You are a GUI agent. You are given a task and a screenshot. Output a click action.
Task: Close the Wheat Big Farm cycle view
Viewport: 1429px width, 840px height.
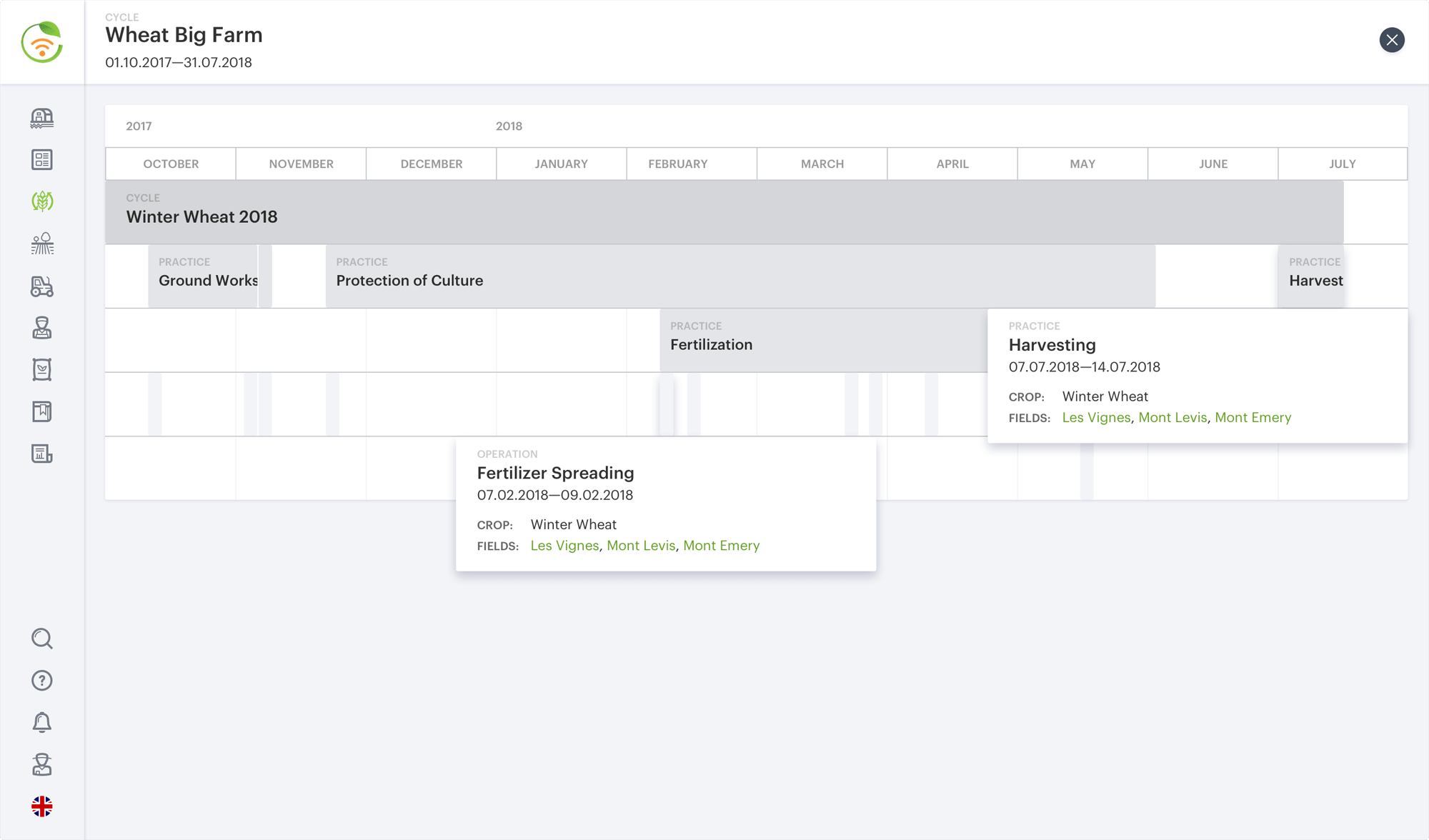pyautogui.click(x=1391, y=40)
